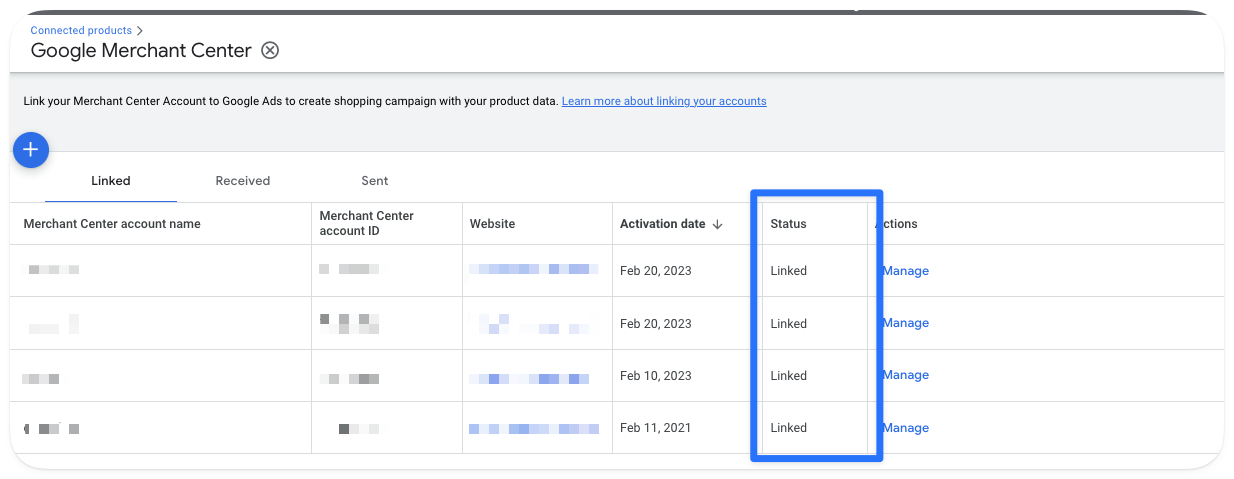Open the Connected products breadcrumb
The width and height of the screenshot is (1234, 479).
pyautogui.click(x=81, y=30)
